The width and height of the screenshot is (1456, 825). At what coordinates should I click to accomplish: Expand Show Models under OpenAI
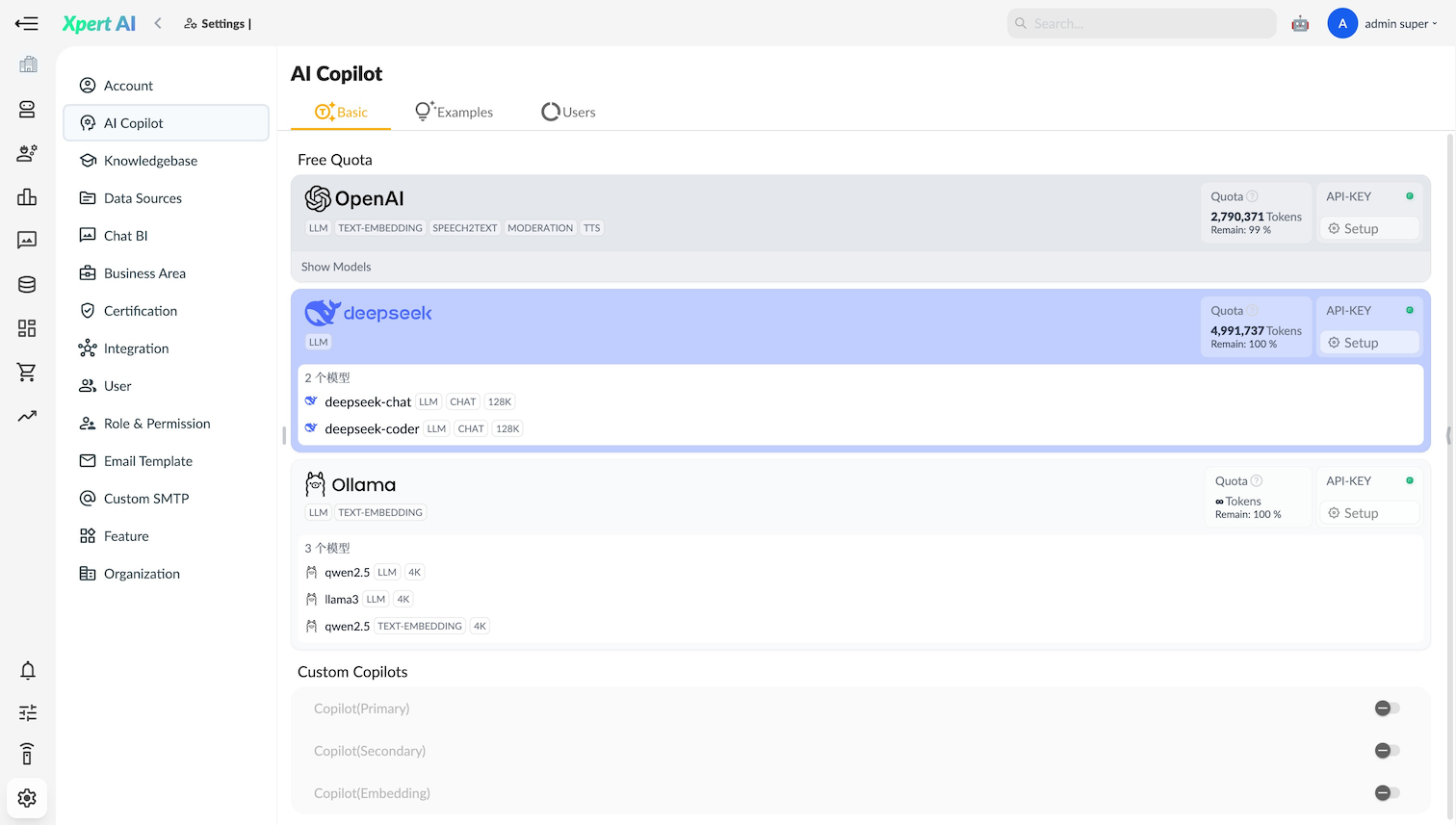pos(336,267)
